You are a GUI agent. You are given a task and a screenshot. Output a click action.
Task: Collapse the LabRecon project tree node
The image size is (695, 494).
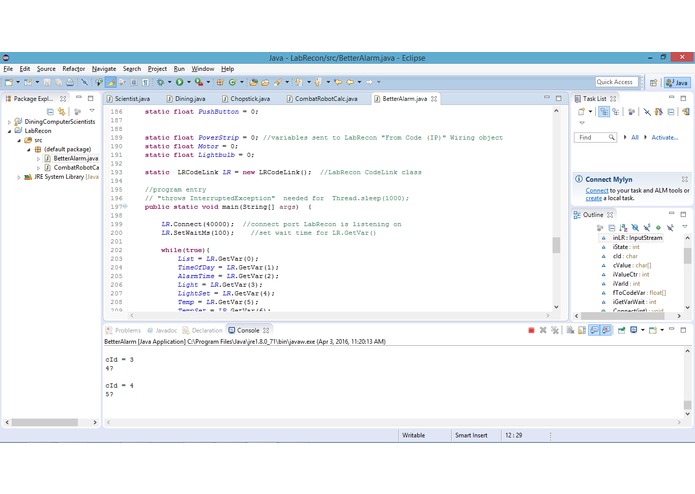(x=9, y=131)
